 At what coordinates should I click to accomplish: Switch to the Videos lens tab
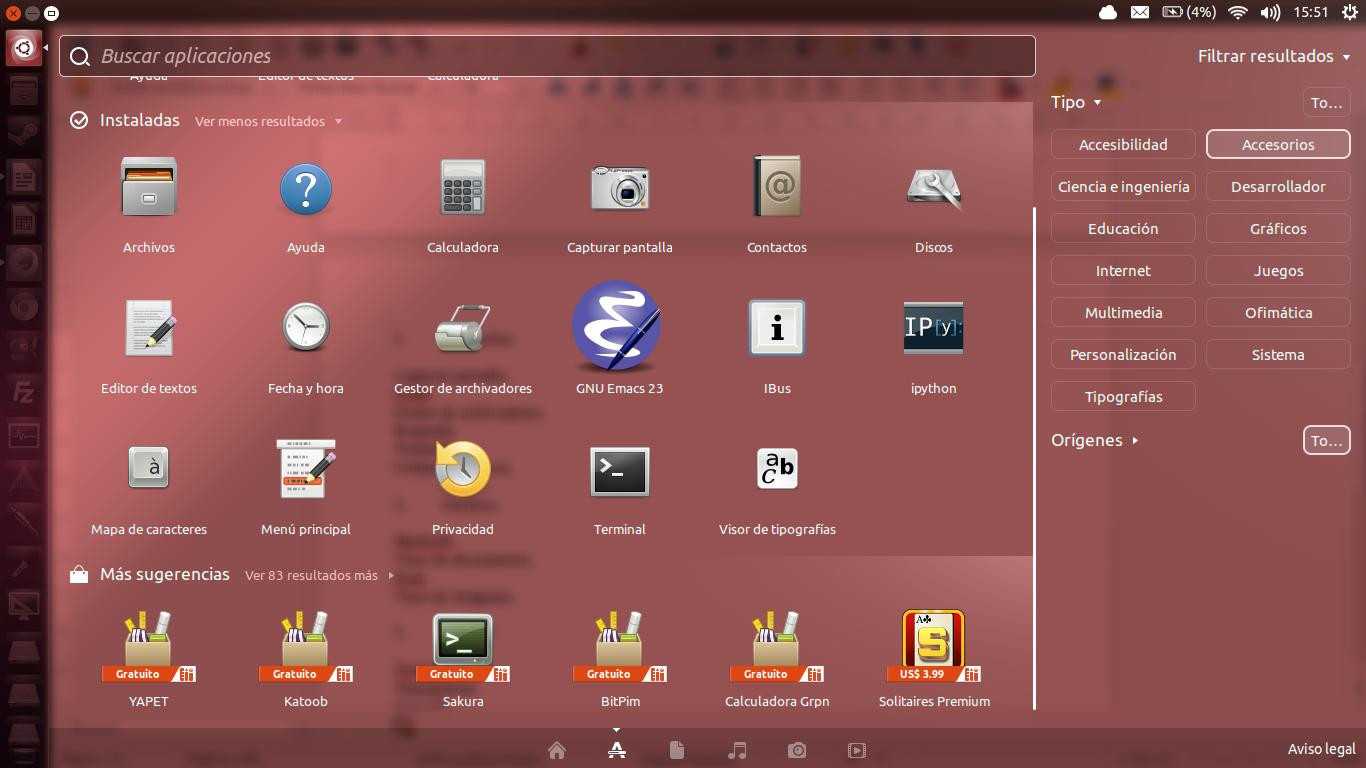pos(857,749)
